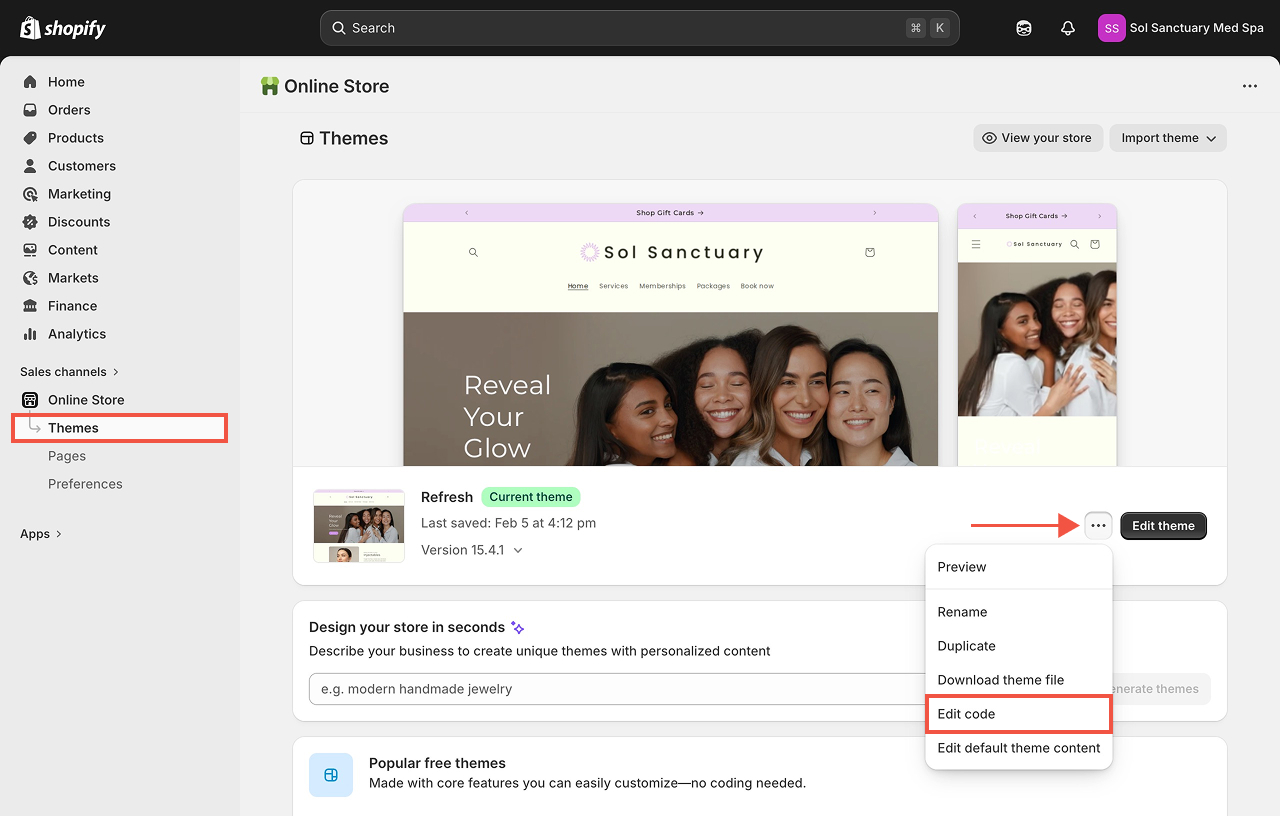Viewport: 1280px width, 816px height.
Task: Open the Sidekick assistant icon in top bar
Action: tap(1024, 28)
